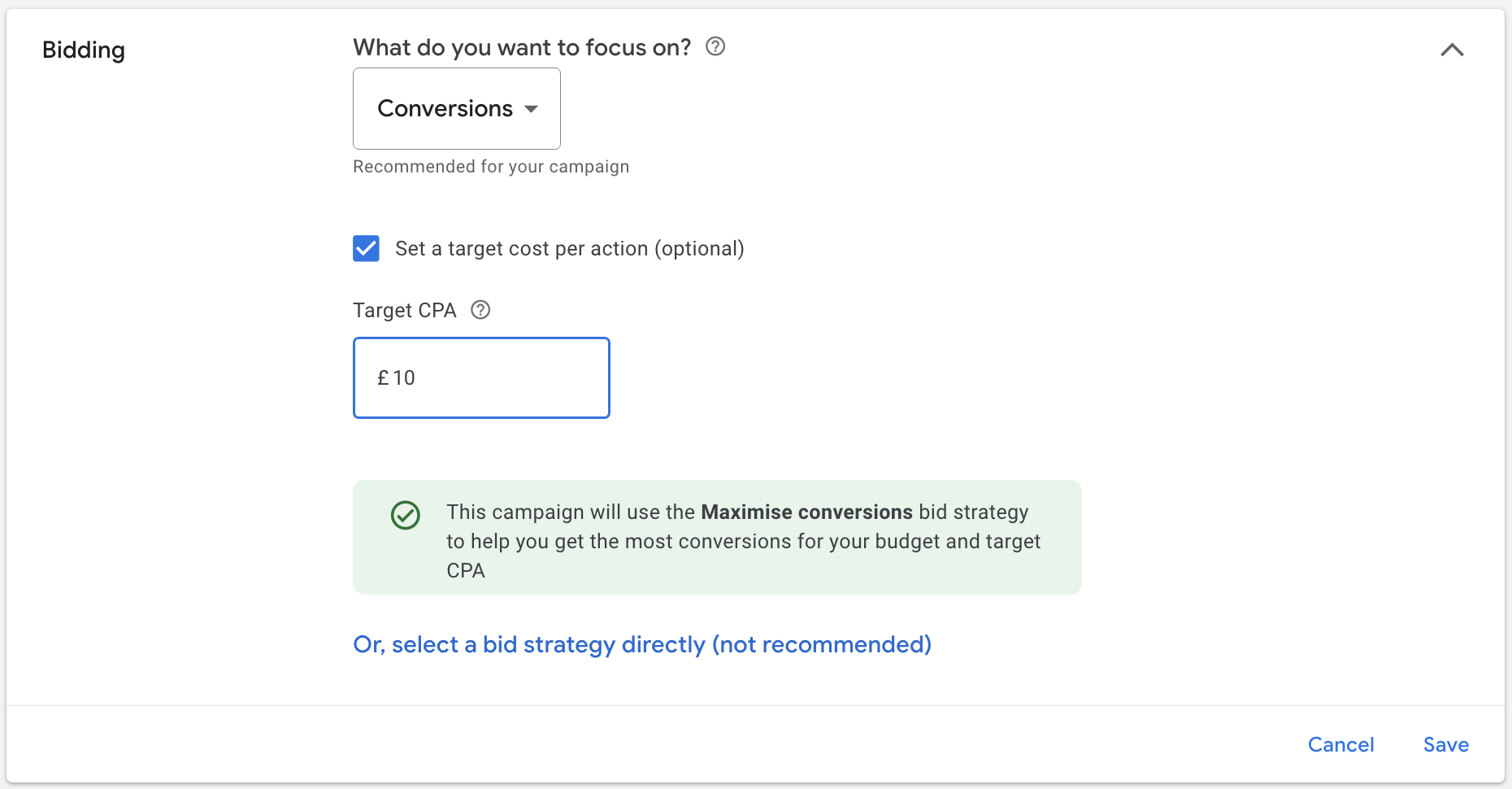Click the 'Set a target cost per action' label
Viewport: 1512px width, 789px height.
coord(569,249)
